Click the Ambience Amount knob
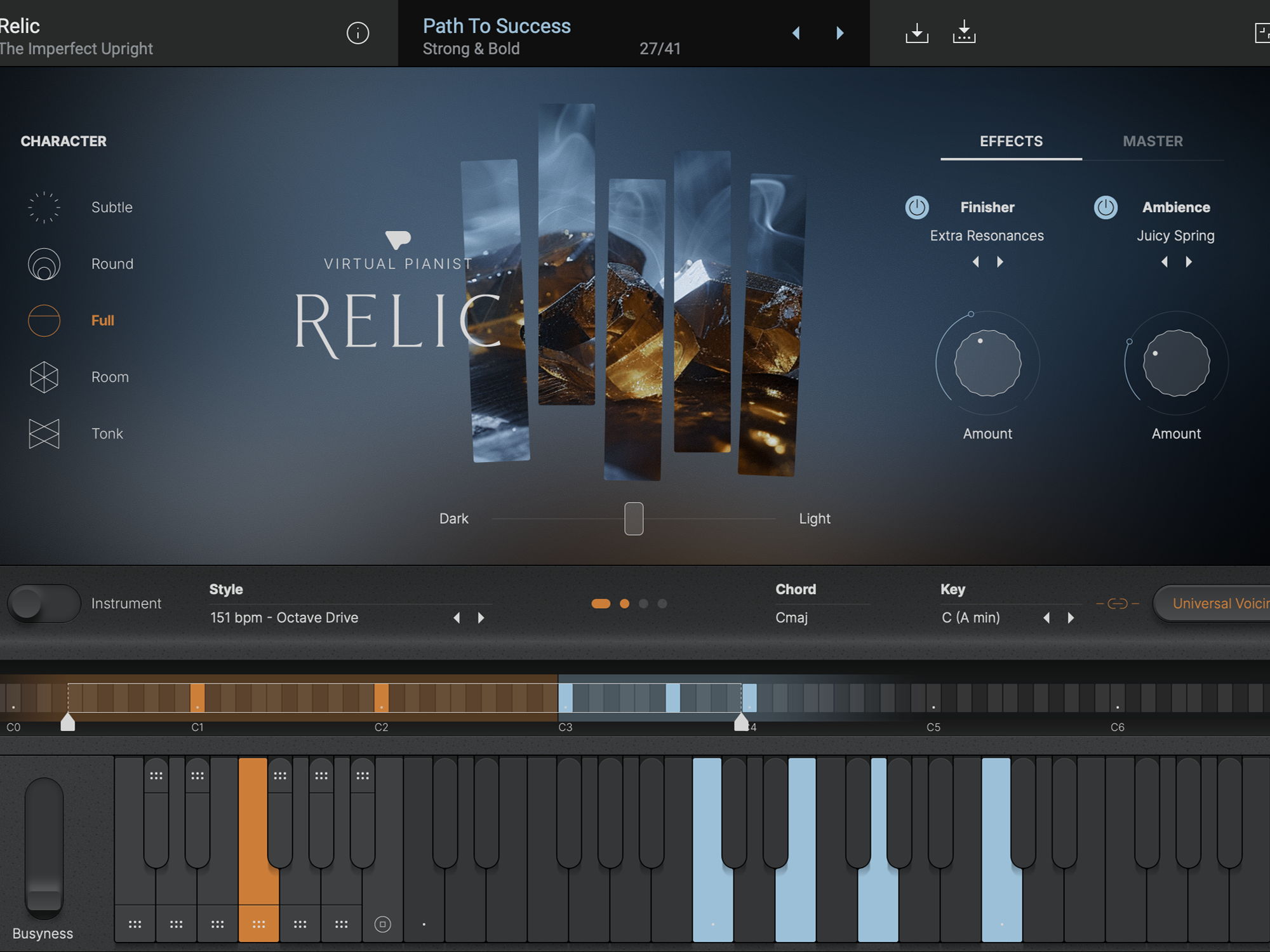 click(1176, 363)
